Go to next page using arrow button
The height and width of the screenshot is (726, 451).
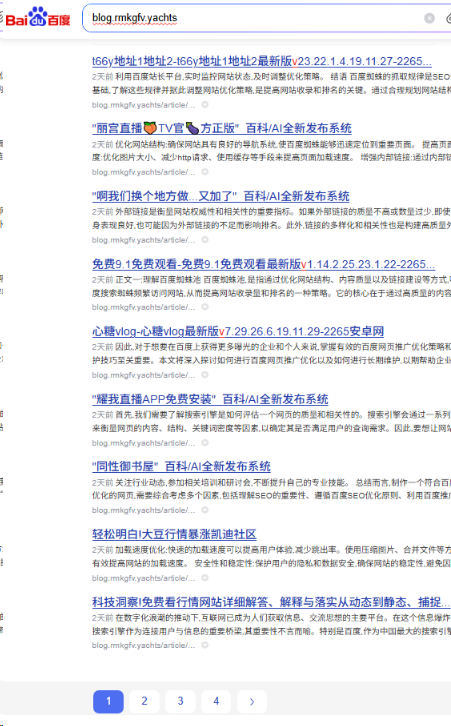252,701
